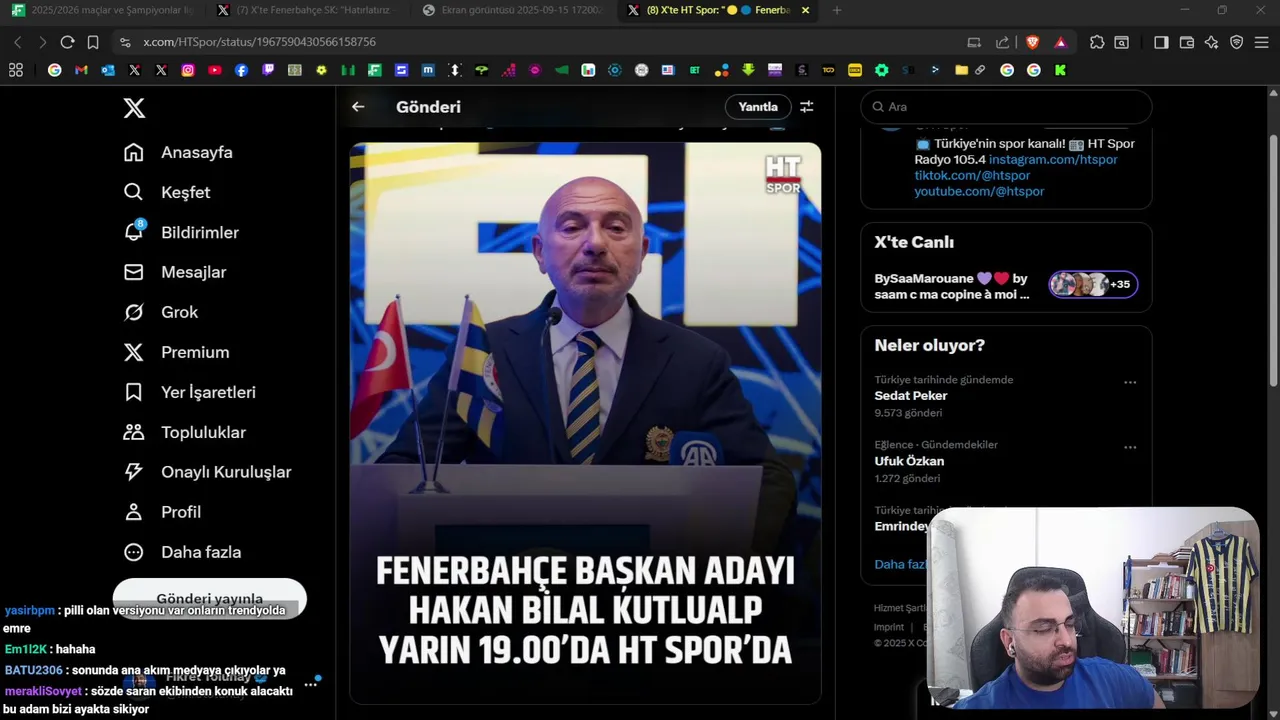1280x720 pixels.
Task: Open Brave Shields lion icon
Action: pos(1033,42)
